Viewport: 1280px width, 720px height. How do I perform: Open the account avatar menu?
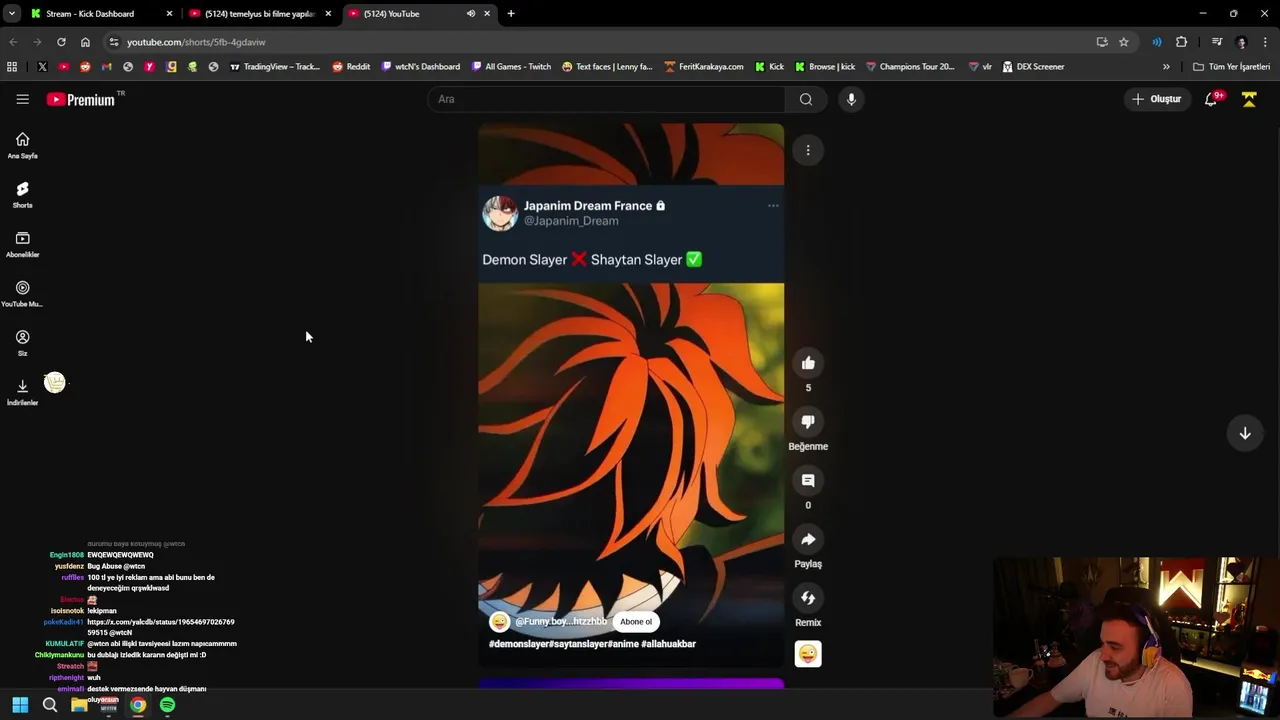(x=1249, y=99)
